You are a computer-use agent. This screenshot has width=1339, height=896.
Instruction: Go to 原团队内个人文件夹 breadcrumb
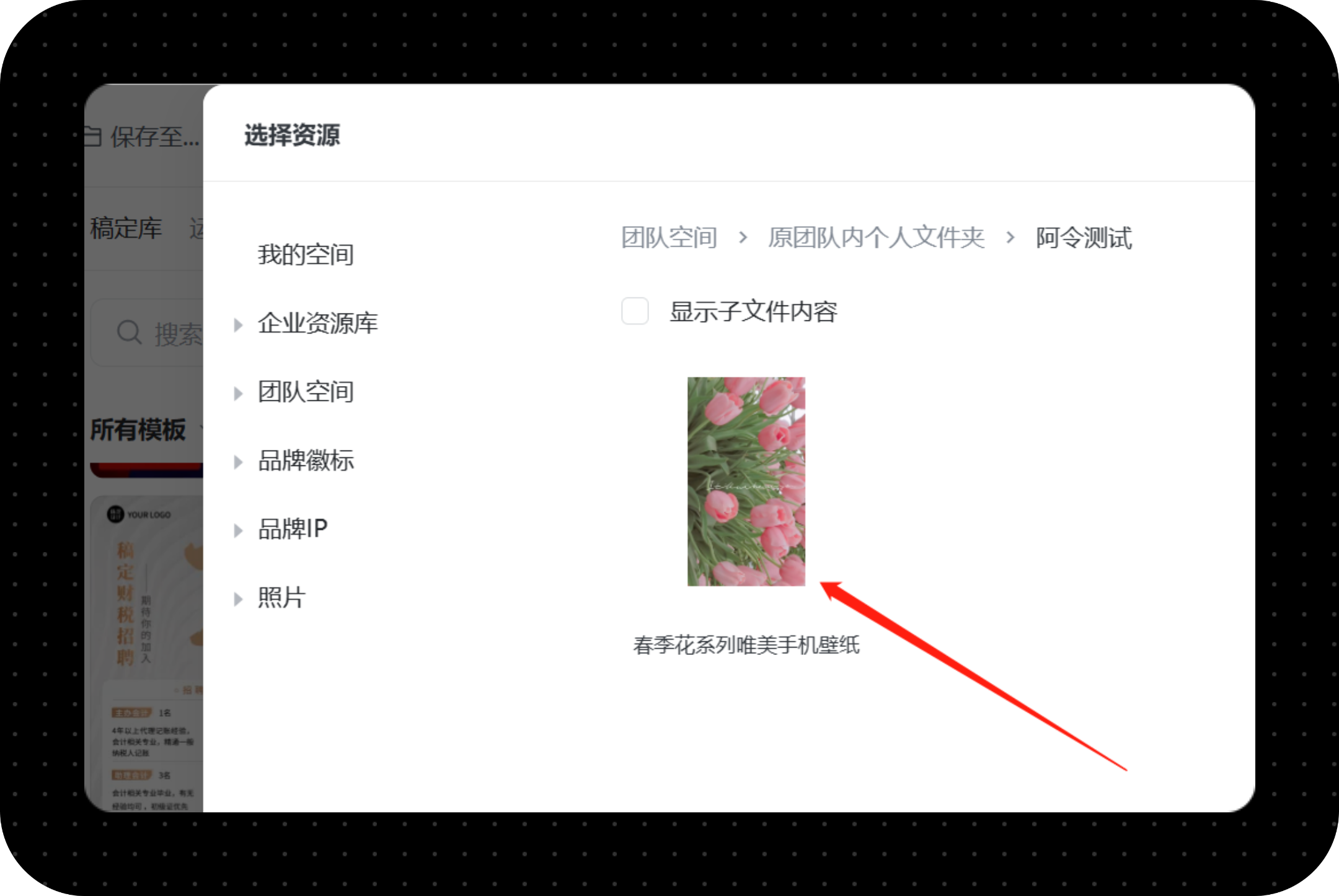pyautogui.click(x=876, y=237)
